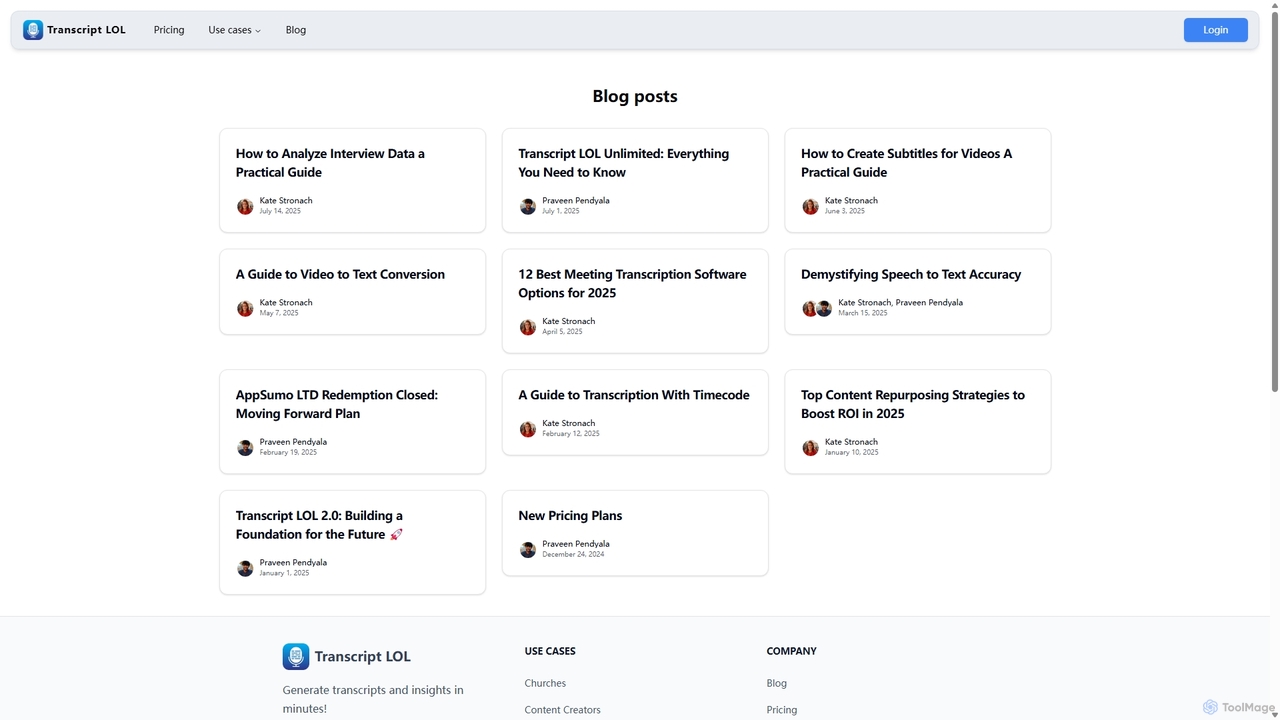Click the 'April 5, 2025' date text
The width and height of the screenshot is (1280, 720).
point(562,332)
